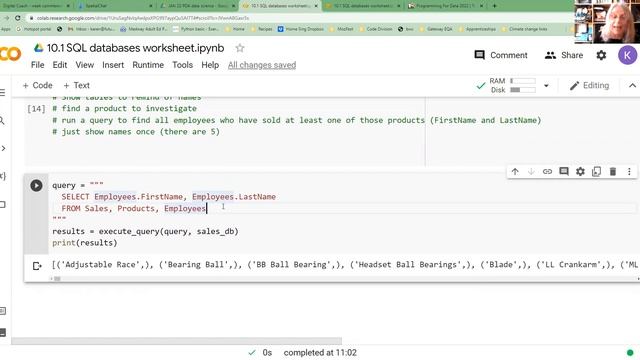Click All changes saved link
640x360 pixels.
(x=262, y=65)
